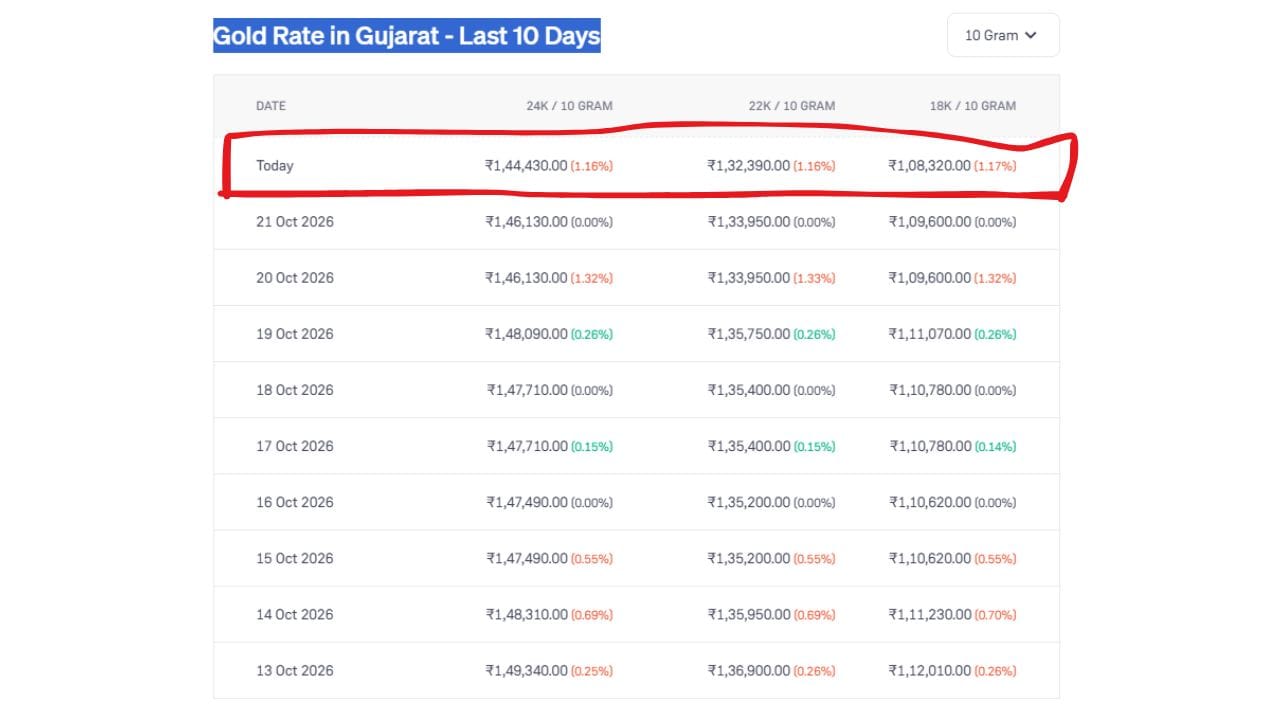This screenshot has height=720, width=1280.
Task: Click the 13 Oct 2026 date cell
Action: pyautogui.click(x=295, y=670)
